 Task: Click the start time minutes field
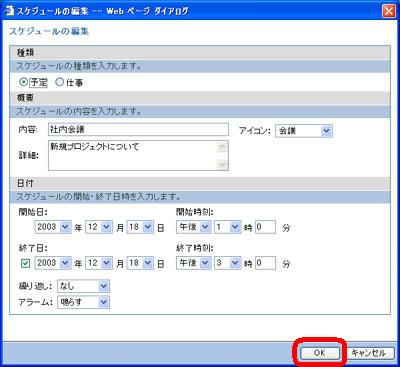(265, 227)
